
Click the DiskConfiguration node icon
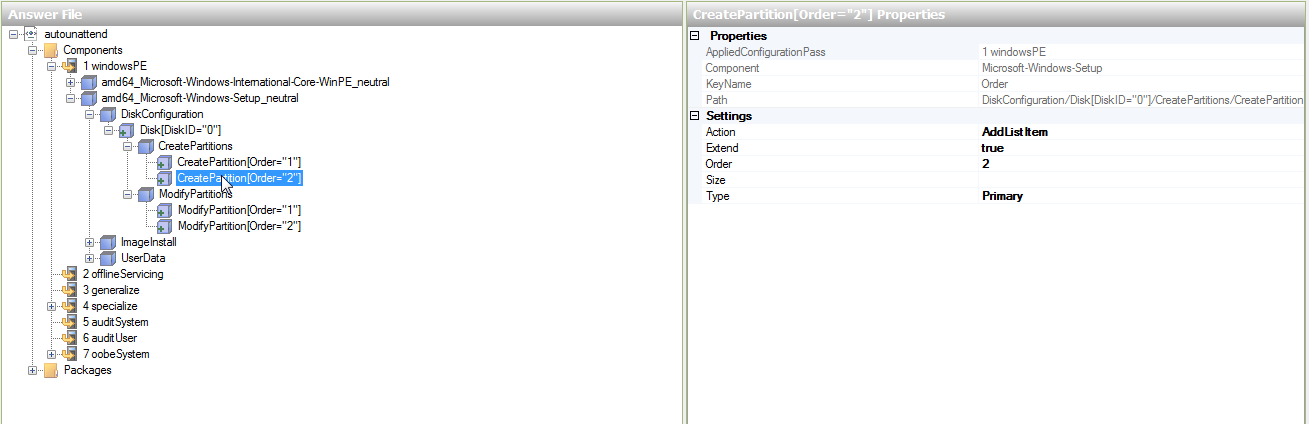pyautogui.click(x=107, y=114)
